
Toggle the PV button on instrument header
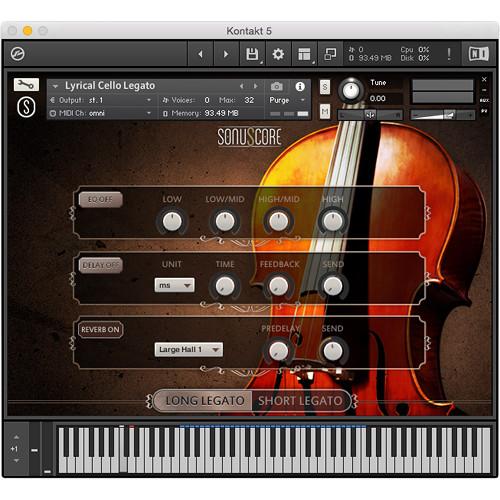click(x=484, y=111)
